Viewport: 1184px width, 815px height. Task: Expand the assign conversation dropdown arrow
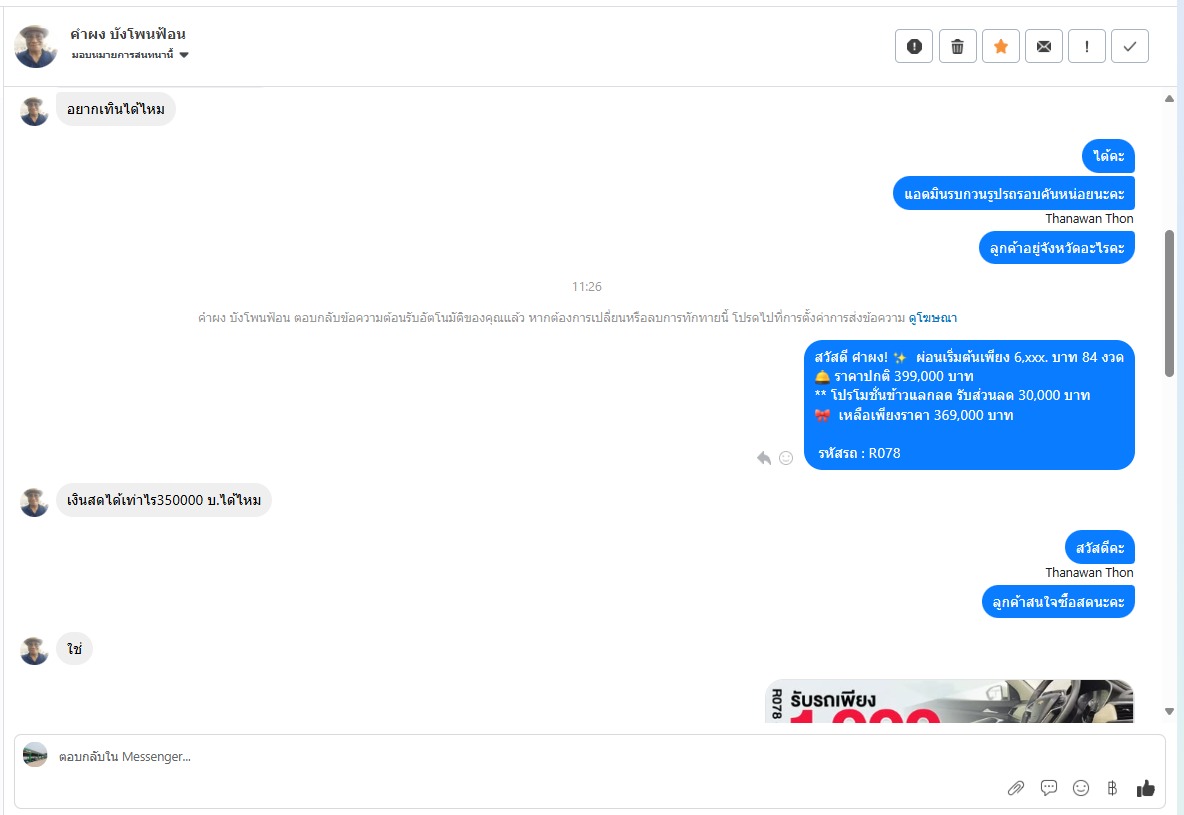click(x=183, y=54)
